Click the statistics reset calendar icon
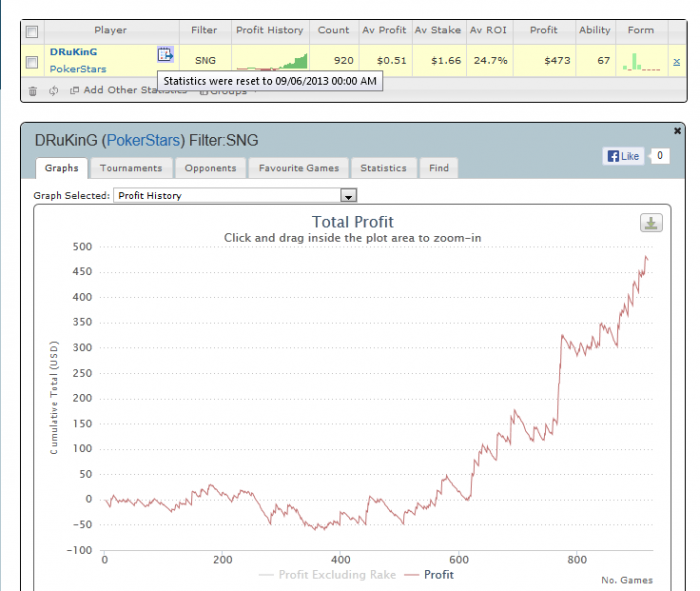700x591 pixels. (165, 54)
